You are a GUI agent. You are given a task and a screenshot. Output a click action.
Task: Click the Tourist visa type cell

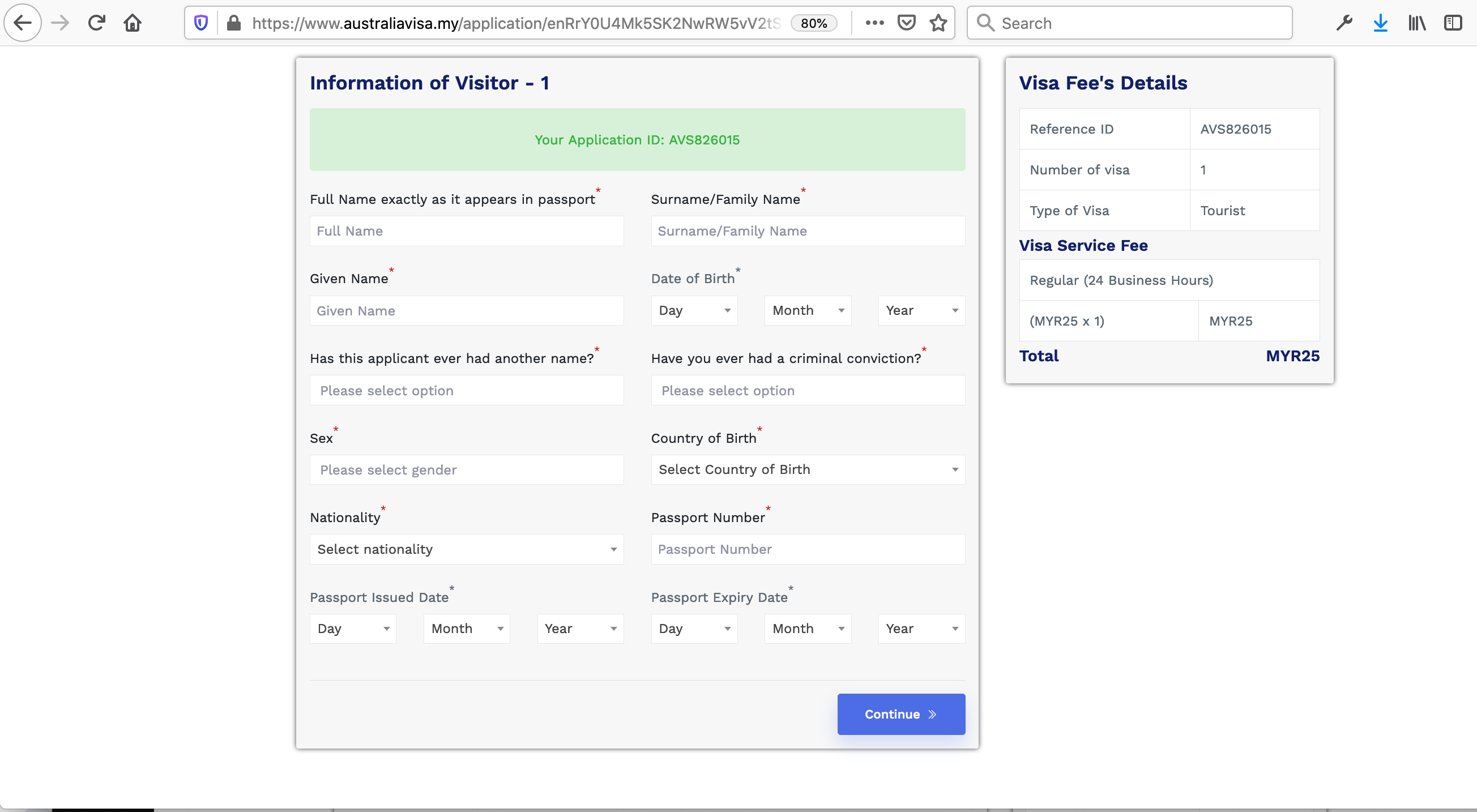[1254, 211]
